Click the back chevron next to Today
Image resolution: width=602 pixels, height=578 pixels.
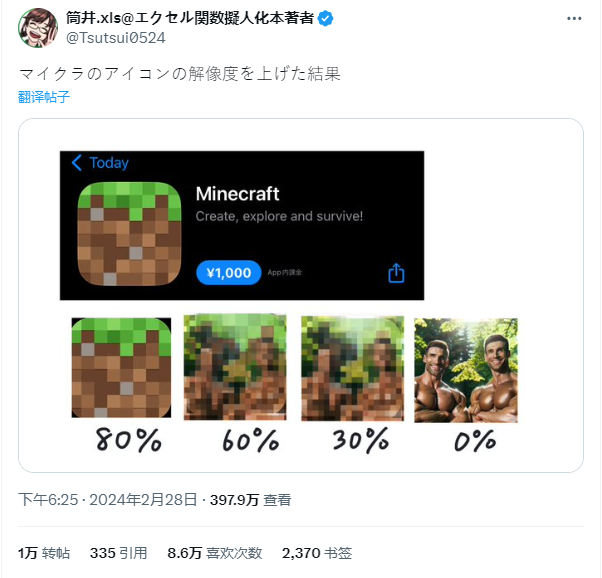(x=76, y=162)
